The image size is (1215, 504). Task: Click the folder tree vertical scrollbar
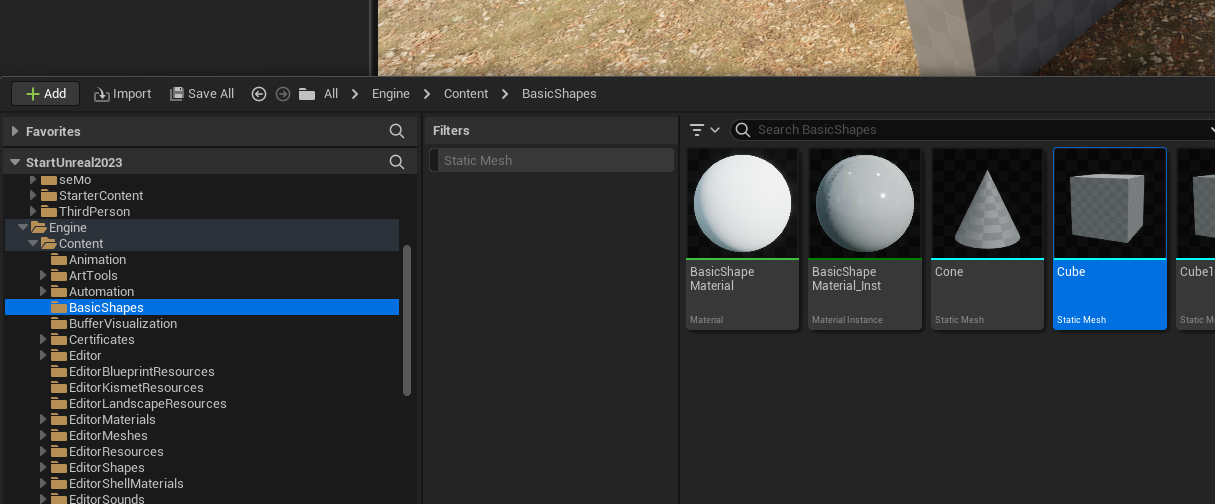point(406,320)
